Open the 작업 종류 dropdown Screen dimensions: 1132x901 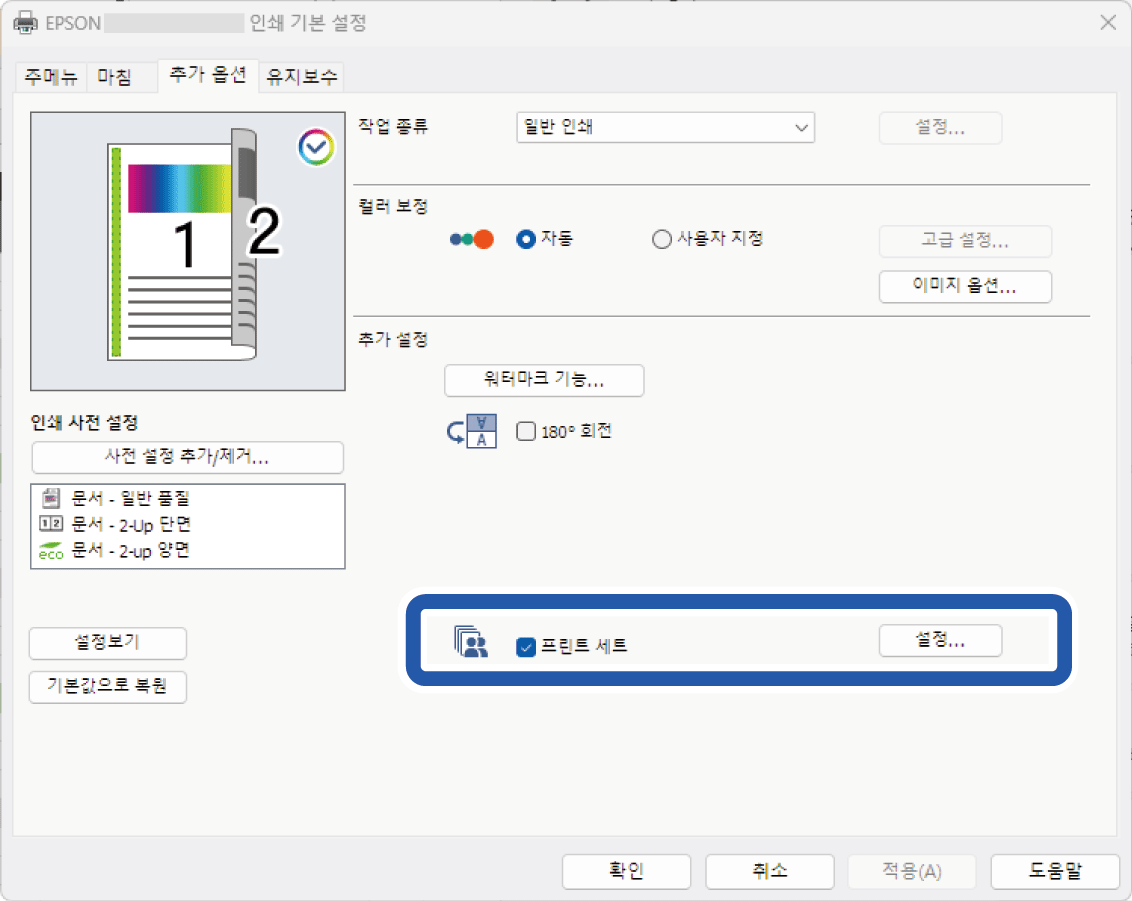tap(665, 127)
